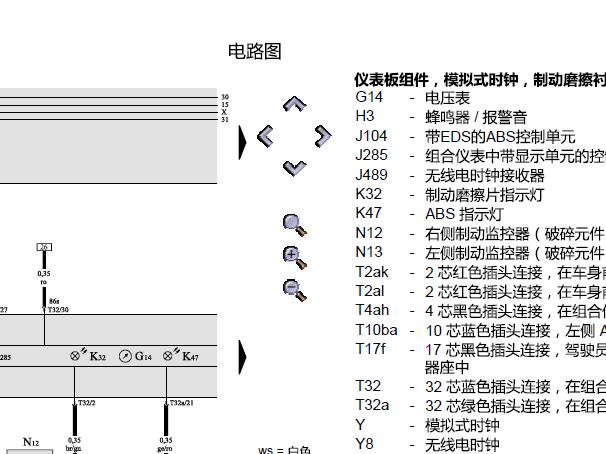Click the G14 voltmeter gauge symbol

coord(125,356)
